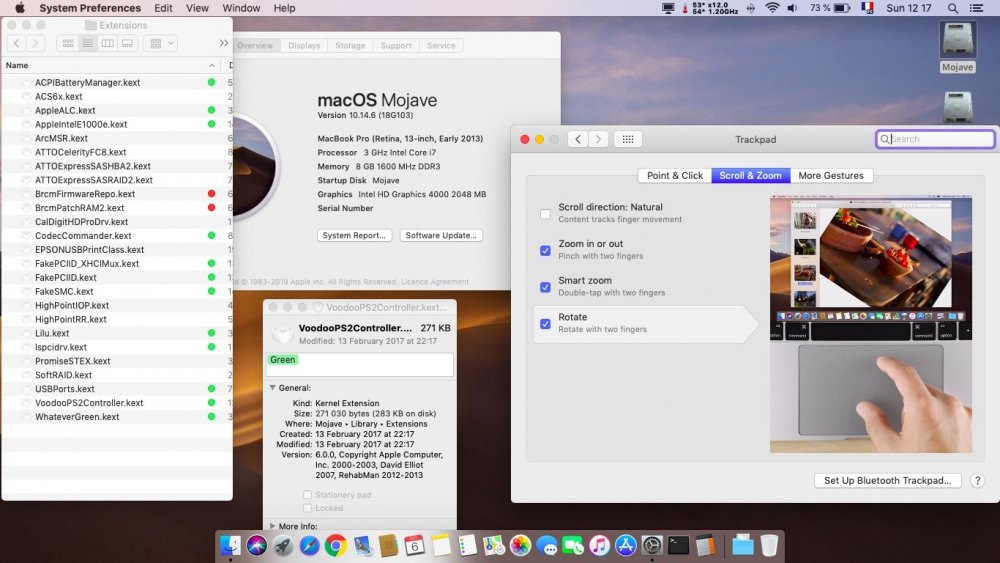The image size is (1000, 563).
Task: Switch to the More Gestures tab
Action: click(x=831, y=175)
